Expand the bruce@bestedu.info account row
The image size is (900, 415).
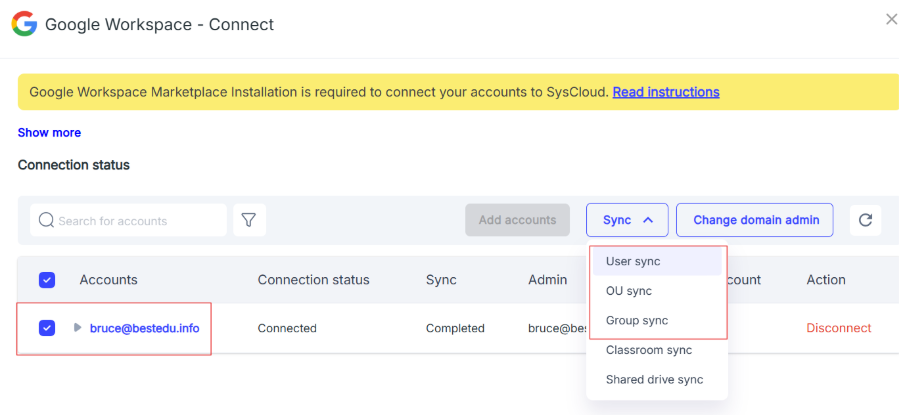(78, 328)
